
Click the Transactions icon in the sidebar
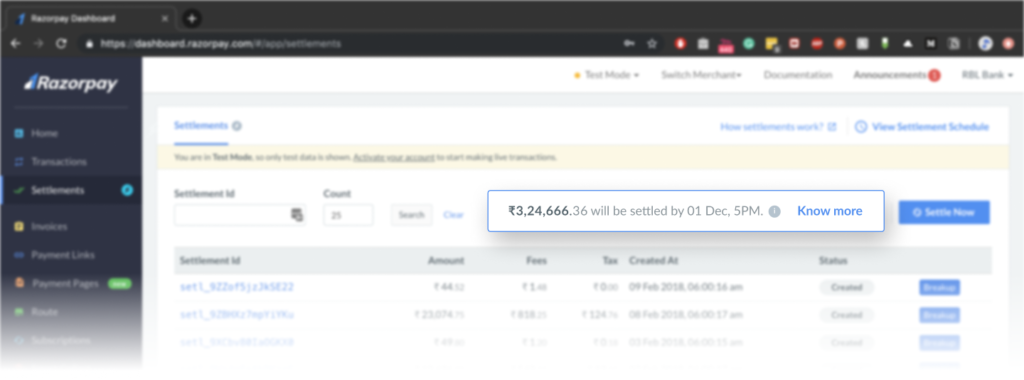pyautogui.click(x=19, y=161)
